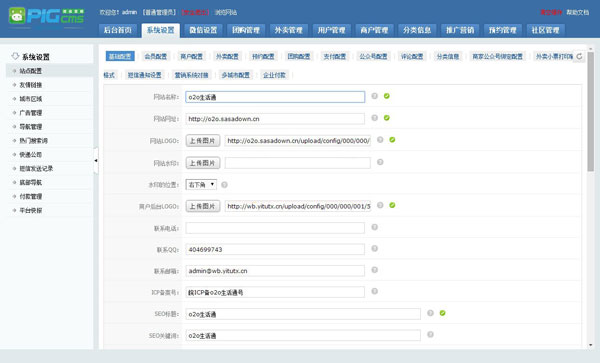Switch to 社区管理 top tab
The height and width of the screenshot is (363, 600).
pos(546,30)
